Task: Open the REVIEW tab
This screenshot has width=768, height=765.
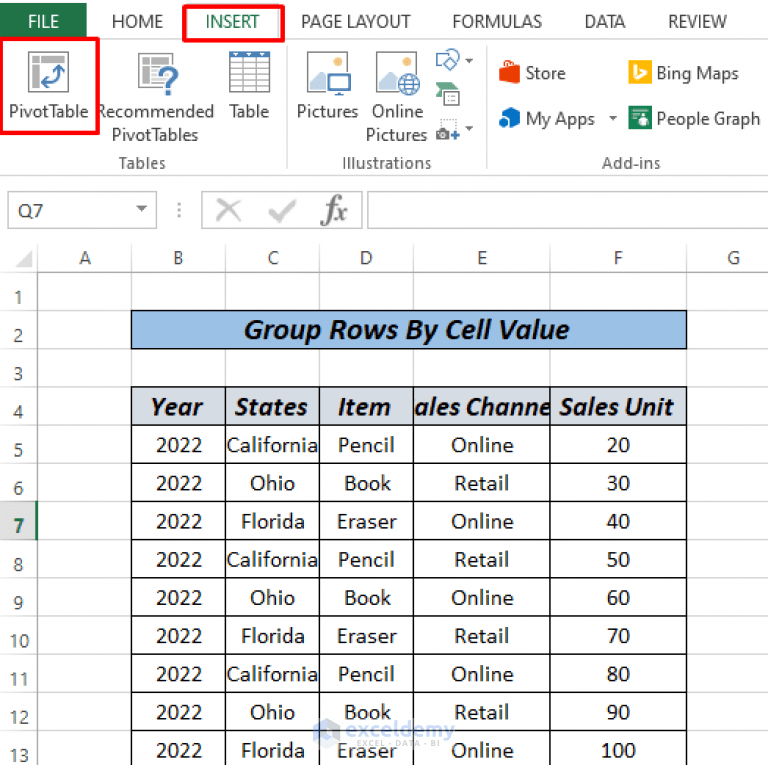Action: (x=697, y=22)
